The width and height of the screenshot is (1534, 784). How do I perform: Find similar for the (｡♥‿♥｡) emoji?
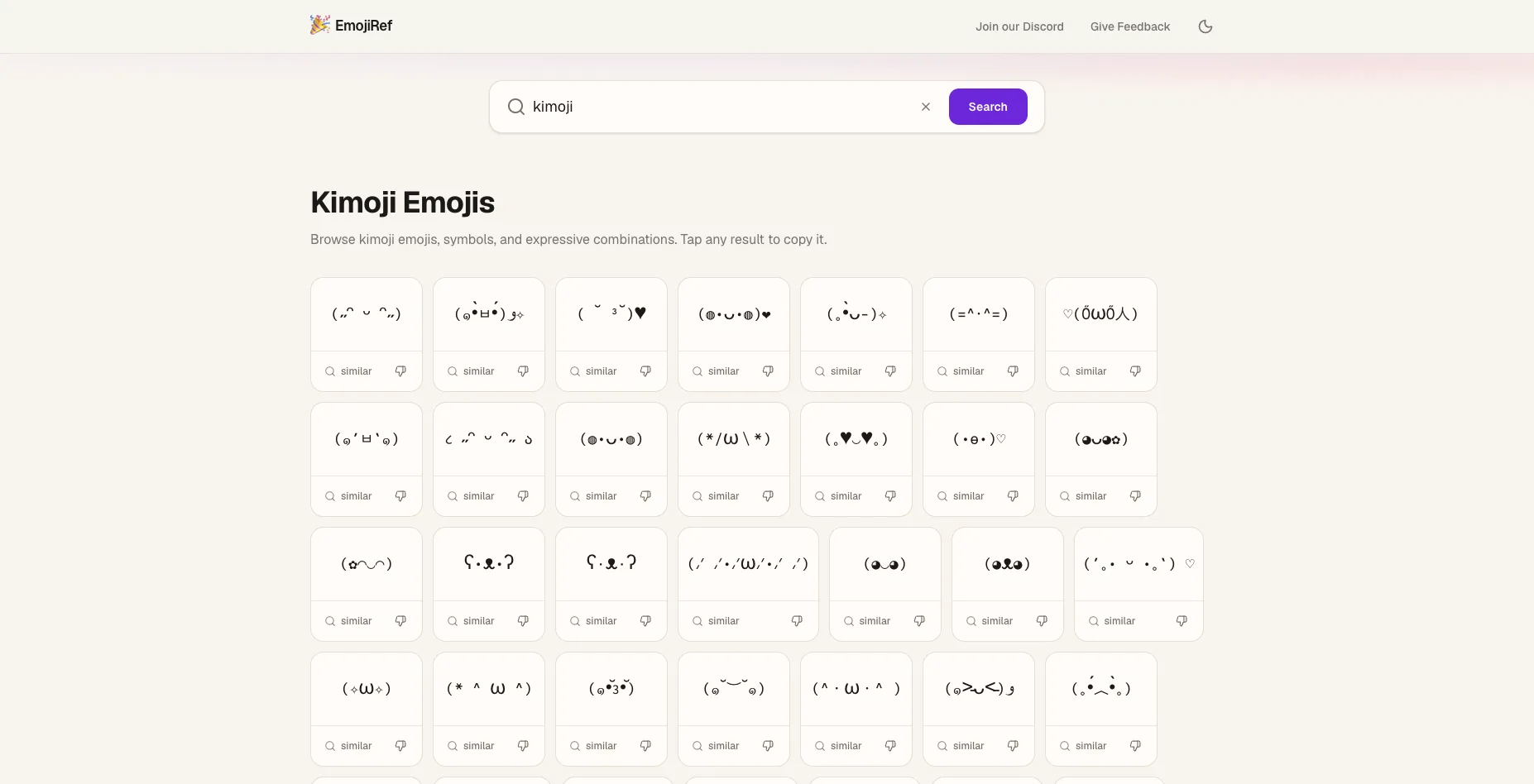(838, 496)
